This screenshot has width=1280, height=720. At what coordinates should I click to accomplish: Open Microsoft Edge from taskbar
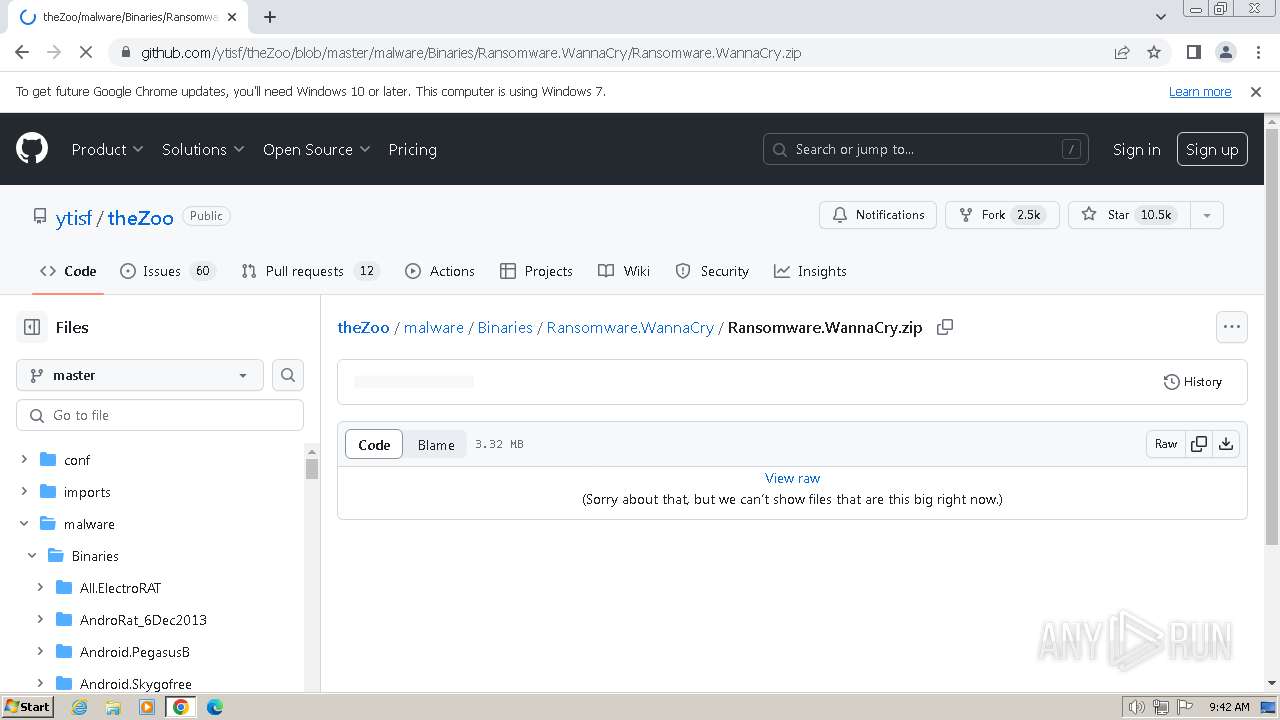pyautogui.click(x=215, y=707)
